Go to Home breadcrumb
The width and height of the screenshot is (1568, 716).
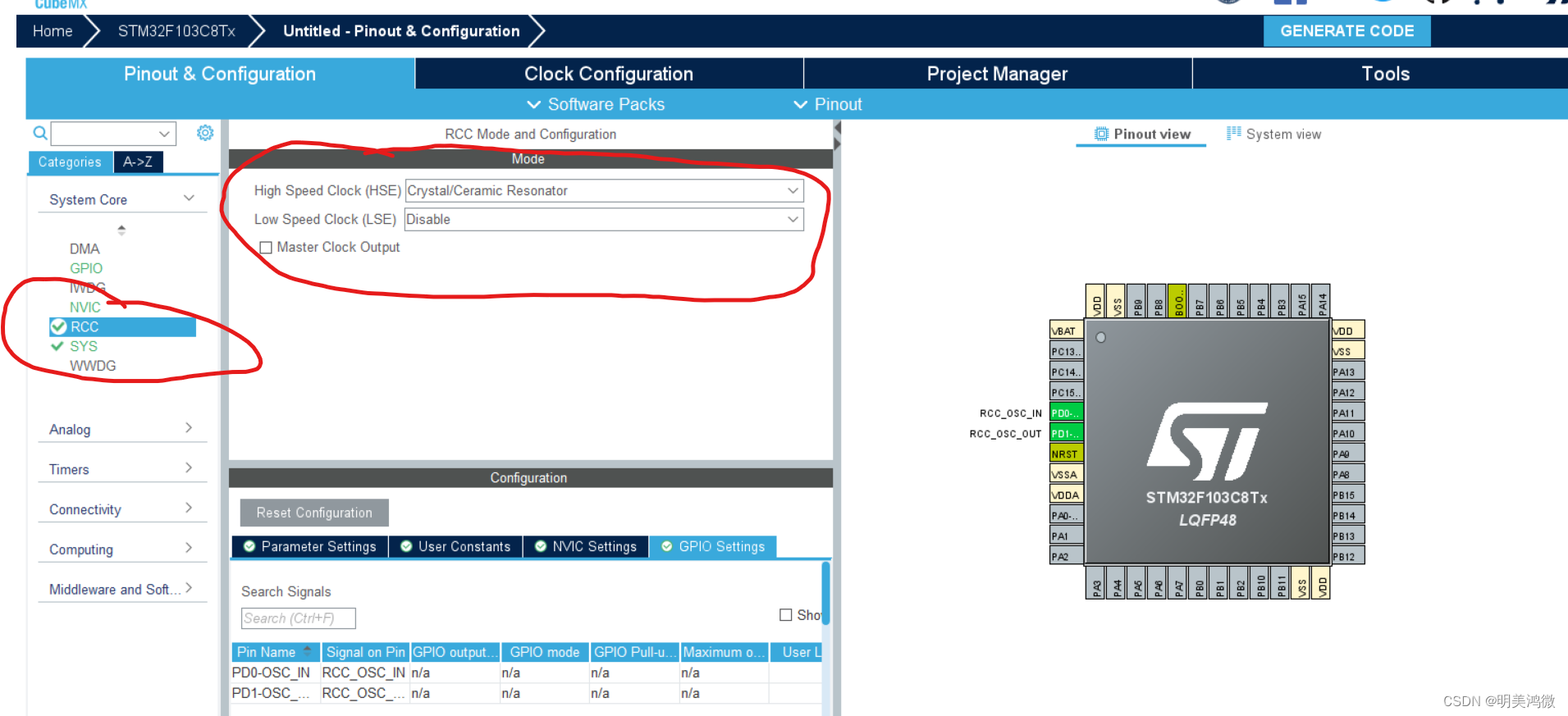point(53,31)
